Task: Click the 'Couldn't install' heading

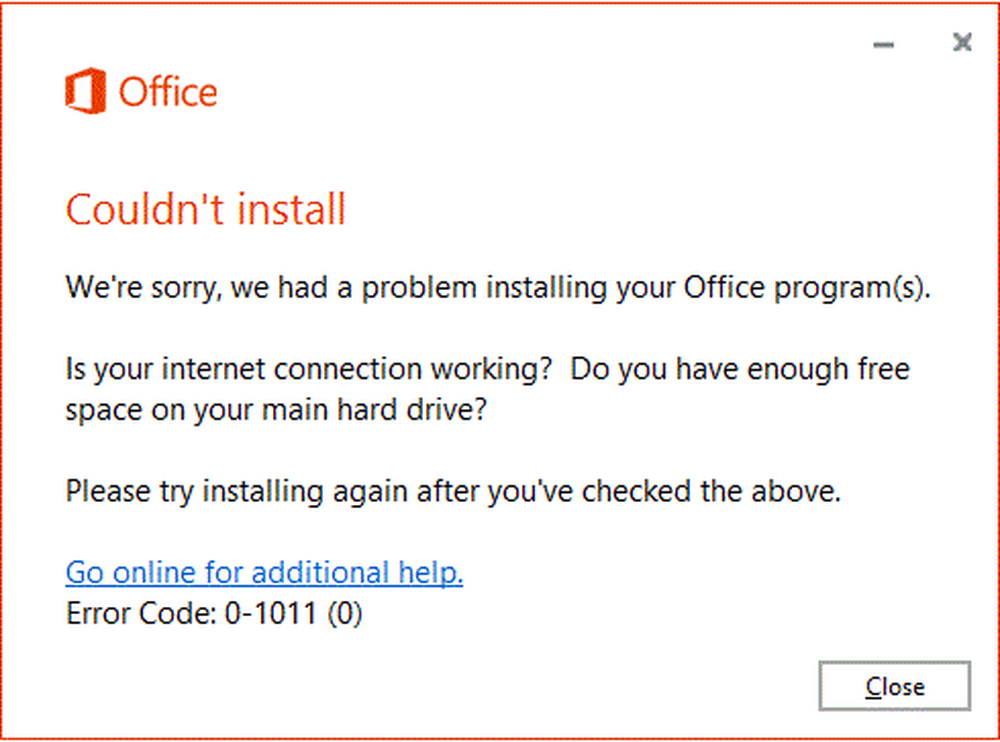Action: pos(205,209)
